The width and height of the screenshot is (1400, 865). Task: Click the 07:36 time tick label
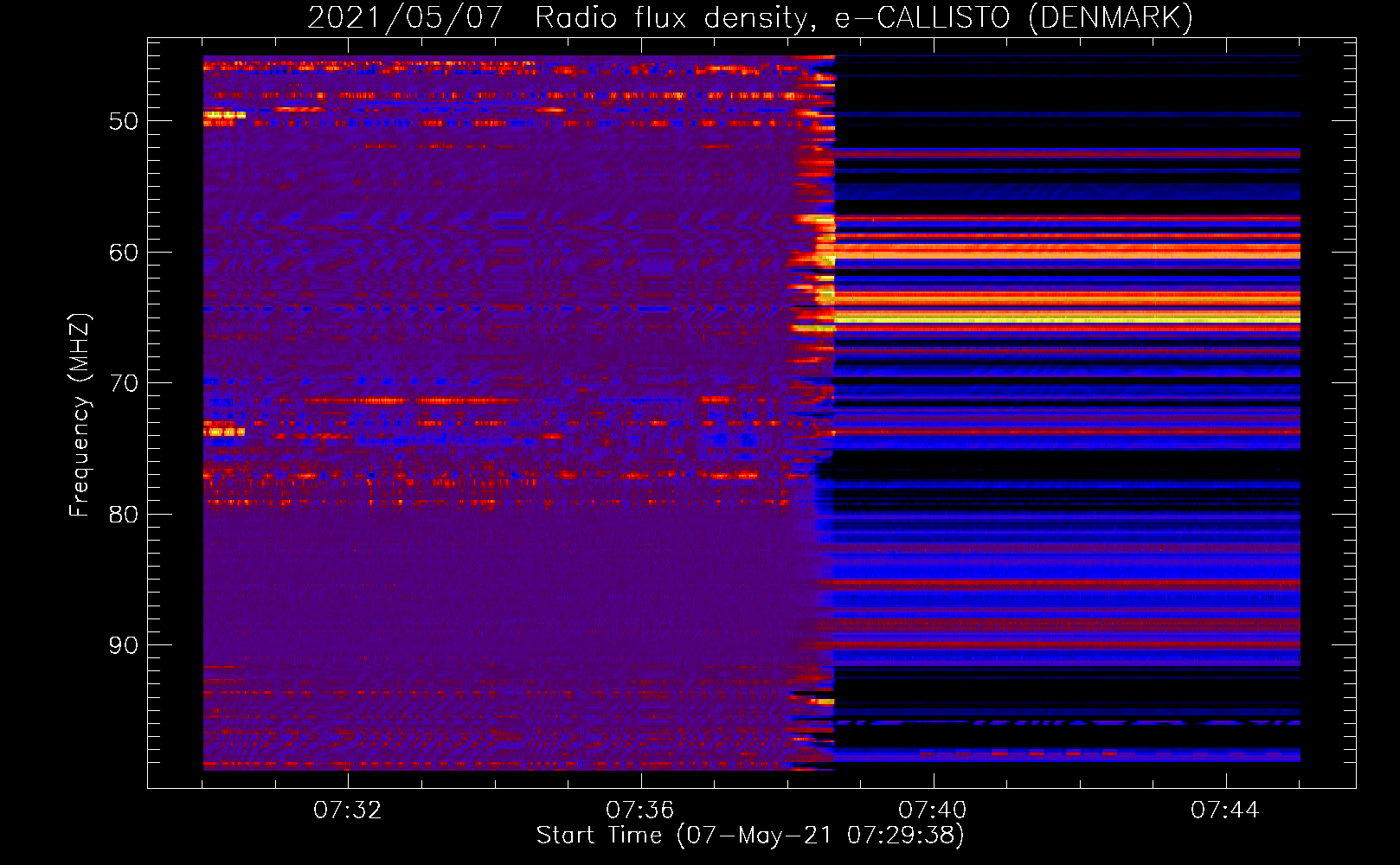point(640,811)
